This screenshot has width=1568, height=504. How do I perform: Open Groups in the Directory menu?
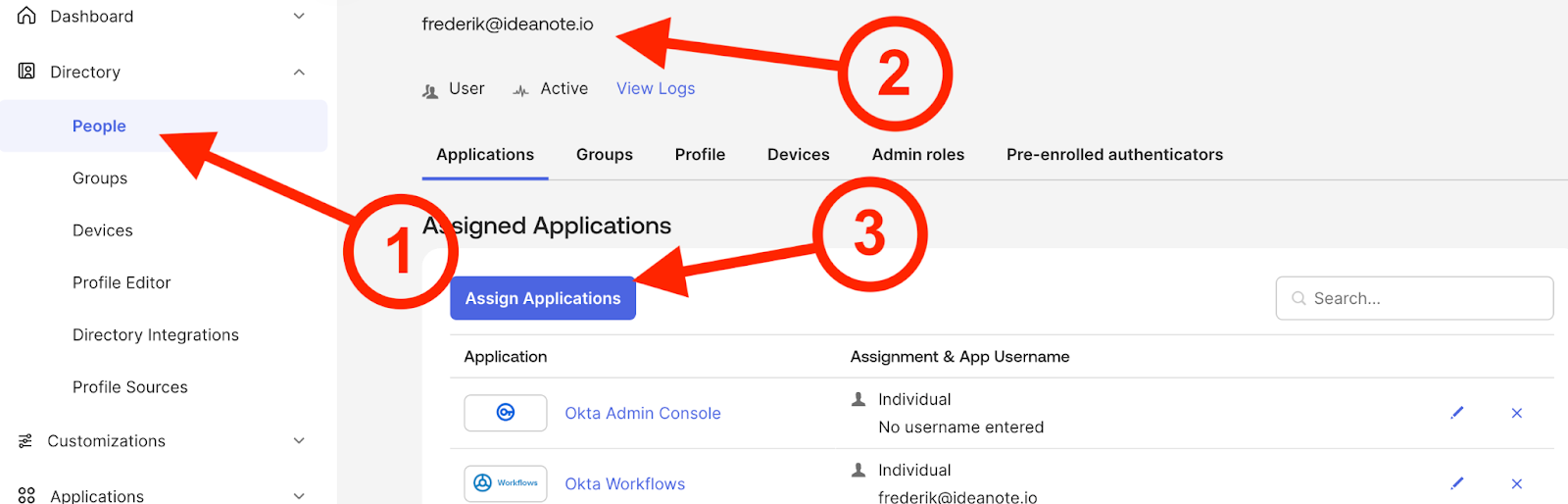tap(100, 178)
